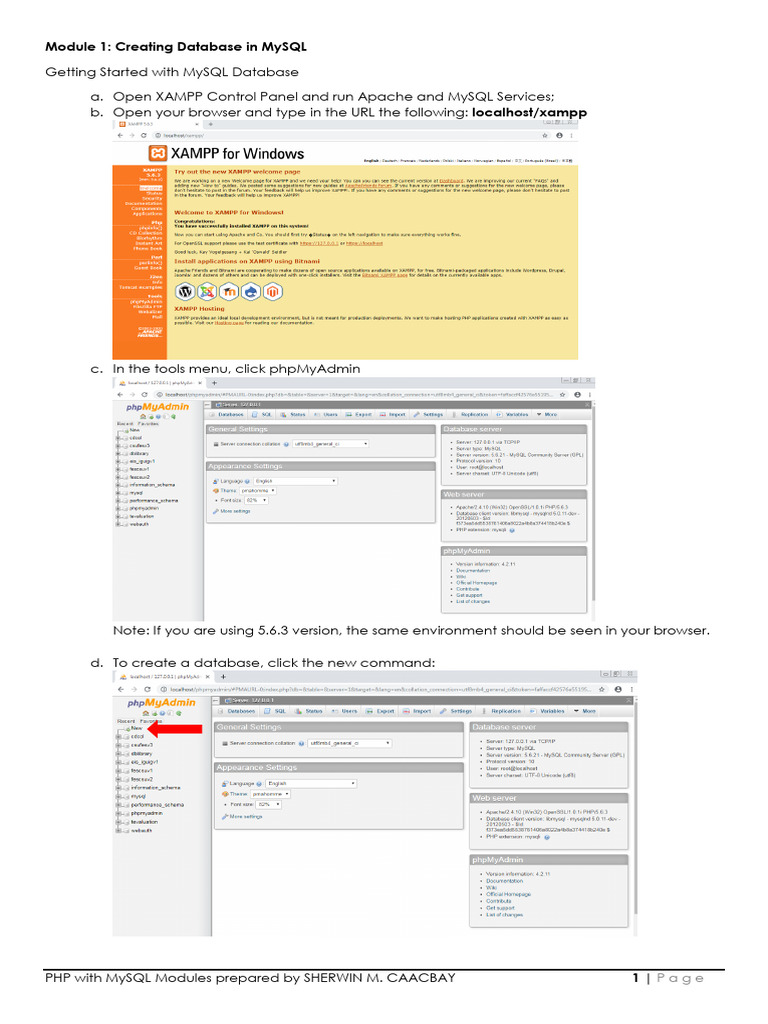768x1024 pixels.
Task: Open the SQL tab in step d screenshot
Action: 276,711
